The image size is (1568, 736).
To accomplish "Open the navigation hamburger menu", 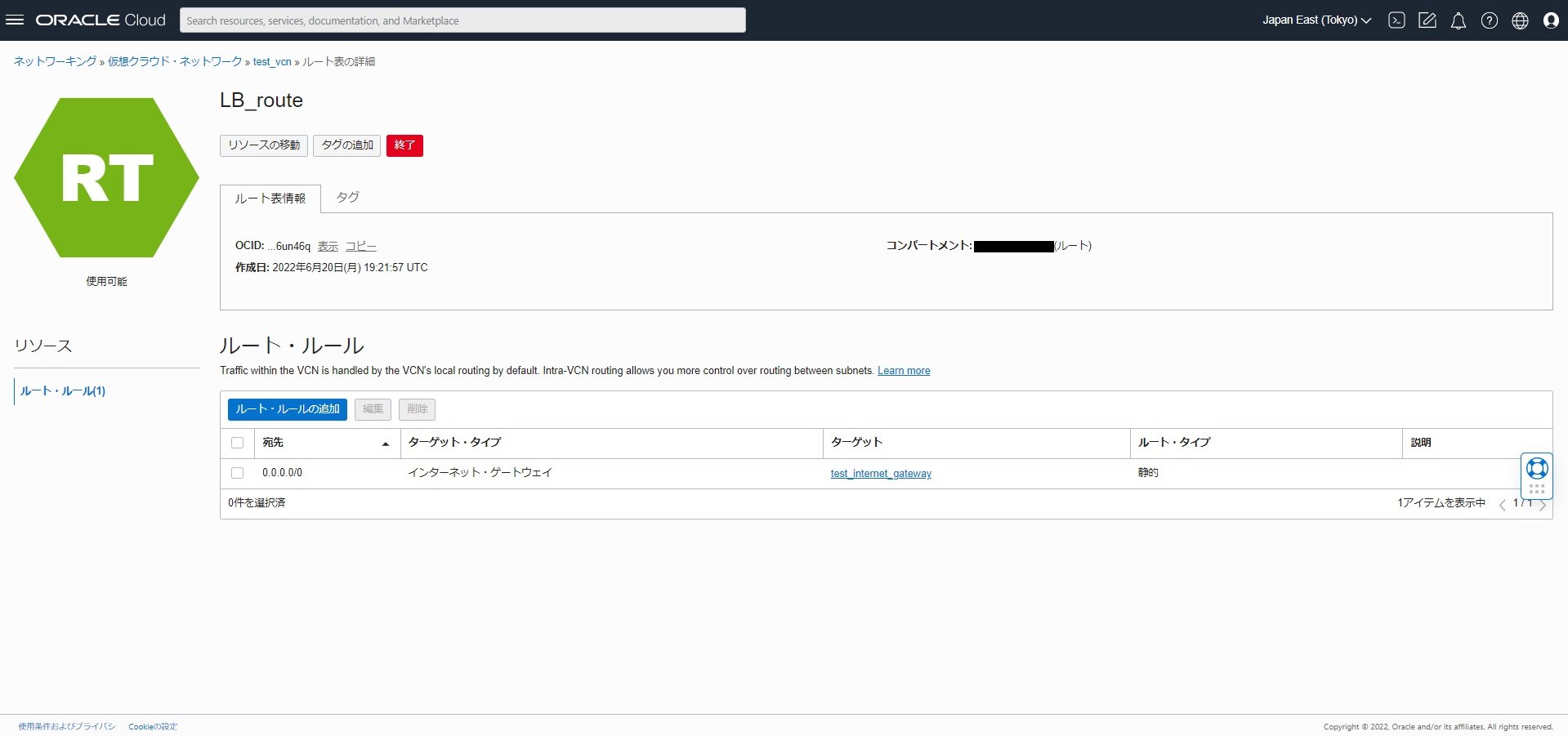I will point(15,20).
